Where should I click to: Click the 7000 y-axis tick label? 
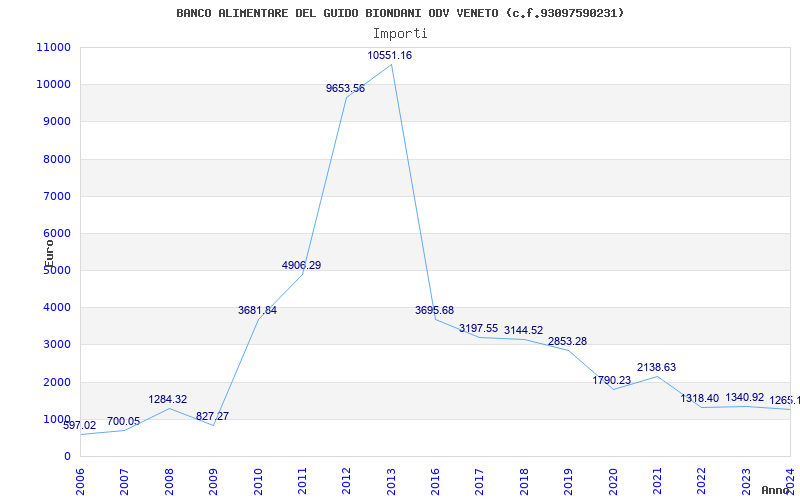pos(56,196)
